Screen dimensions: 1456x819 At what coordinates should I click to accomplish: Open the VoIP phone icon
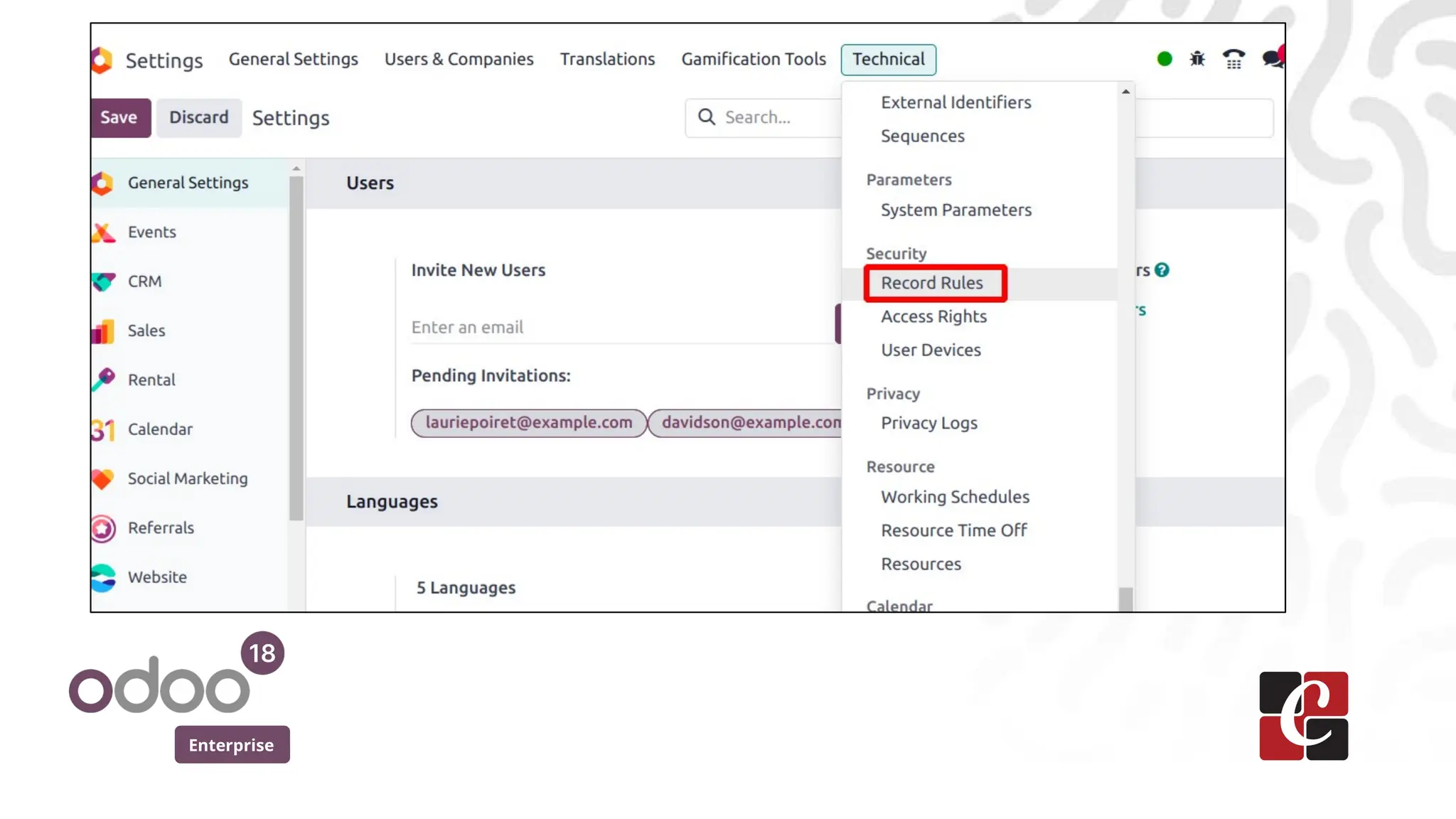1233,59
